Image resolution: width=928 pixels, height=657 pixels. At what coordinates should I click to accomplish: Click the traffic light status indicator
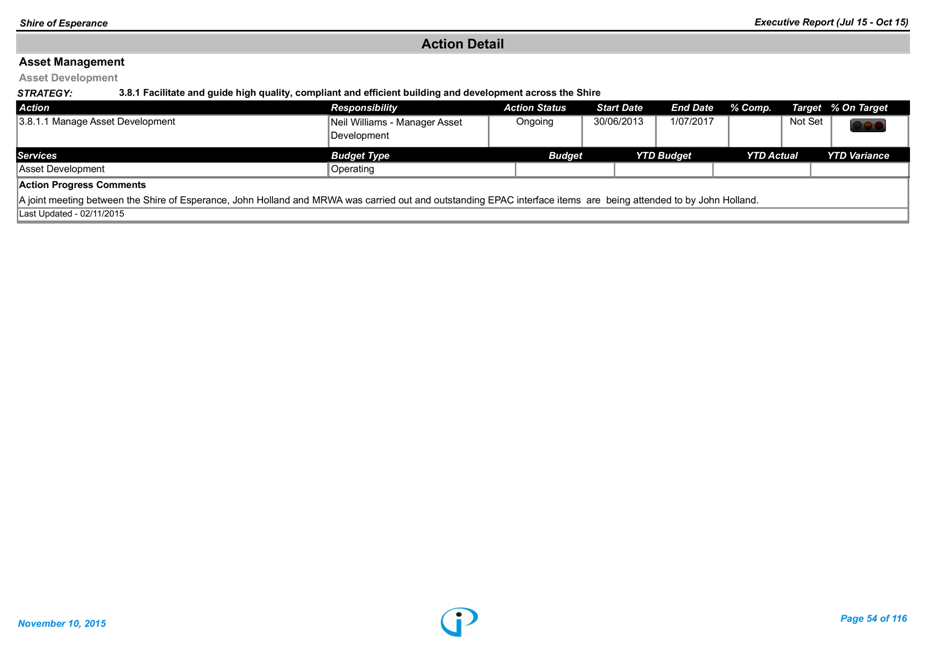(x=867, y=126)
